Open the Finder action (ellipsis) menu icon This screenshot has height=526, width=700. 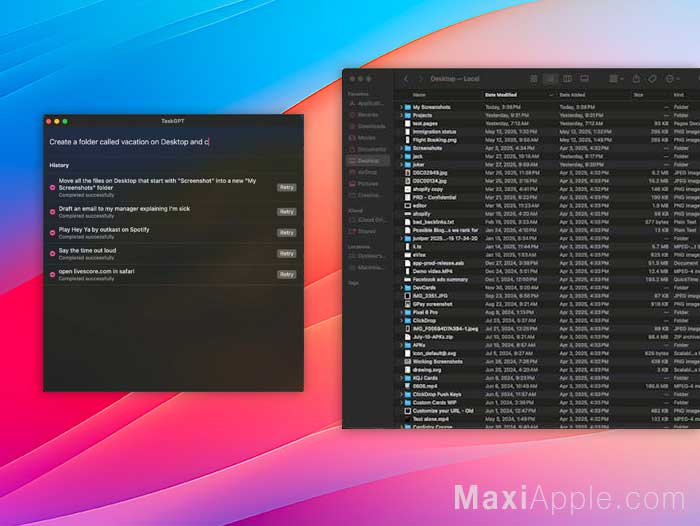click(672, 79)
